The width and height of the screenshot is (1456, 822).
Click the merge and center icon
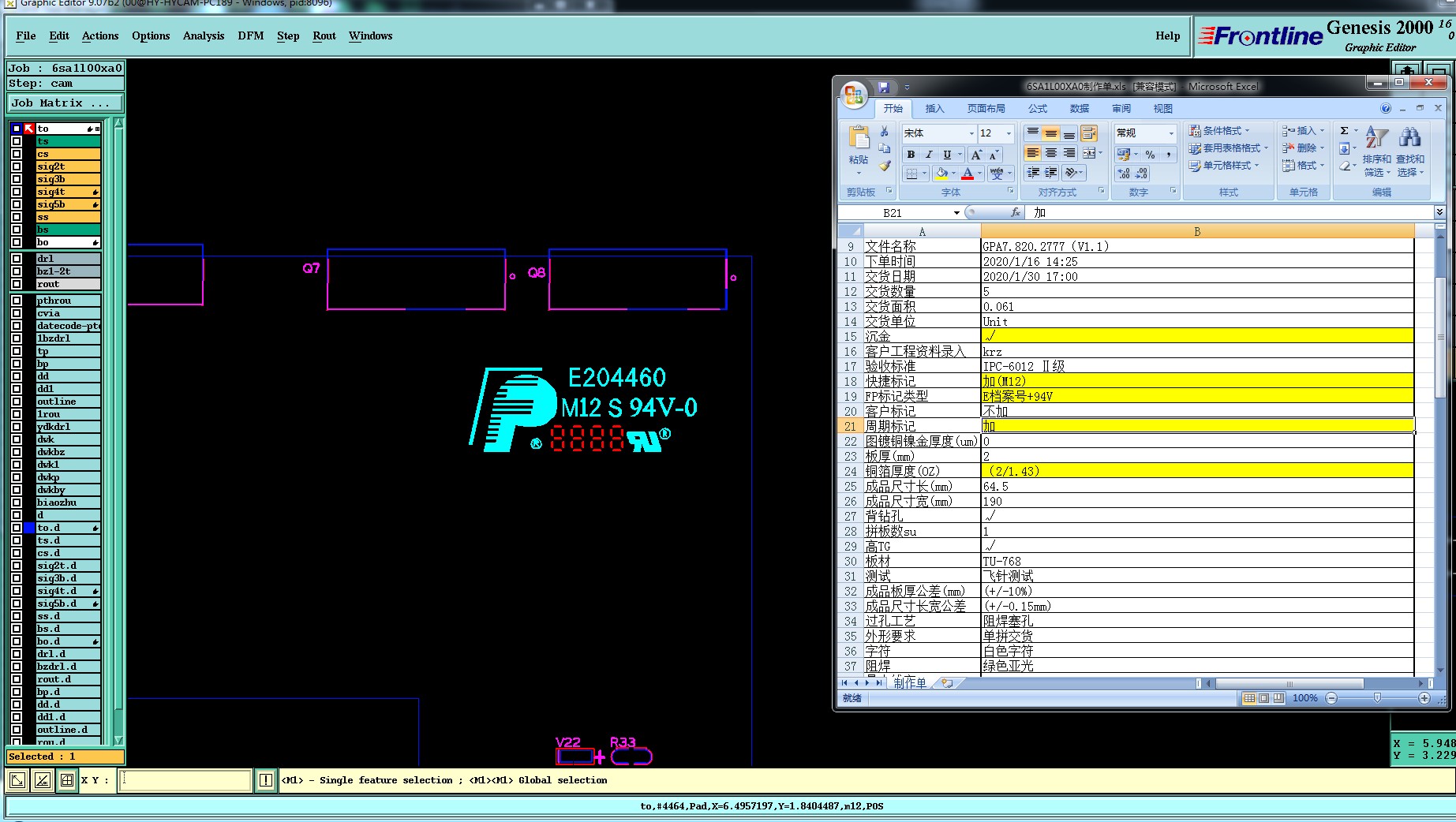coord(1089,153)
